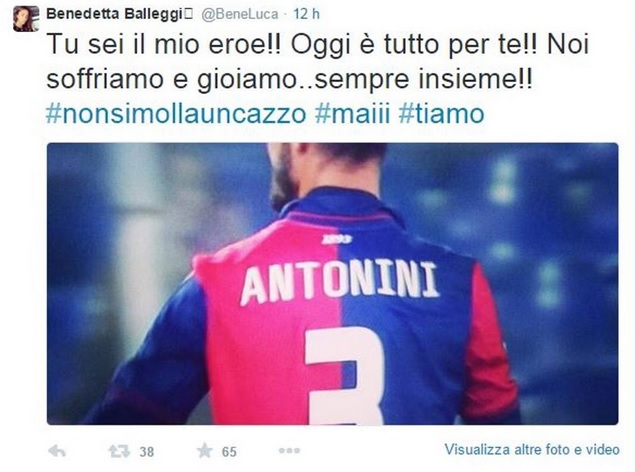
Task: Favorite the tweet with the star icon
Action: click(x=205, y=450)
